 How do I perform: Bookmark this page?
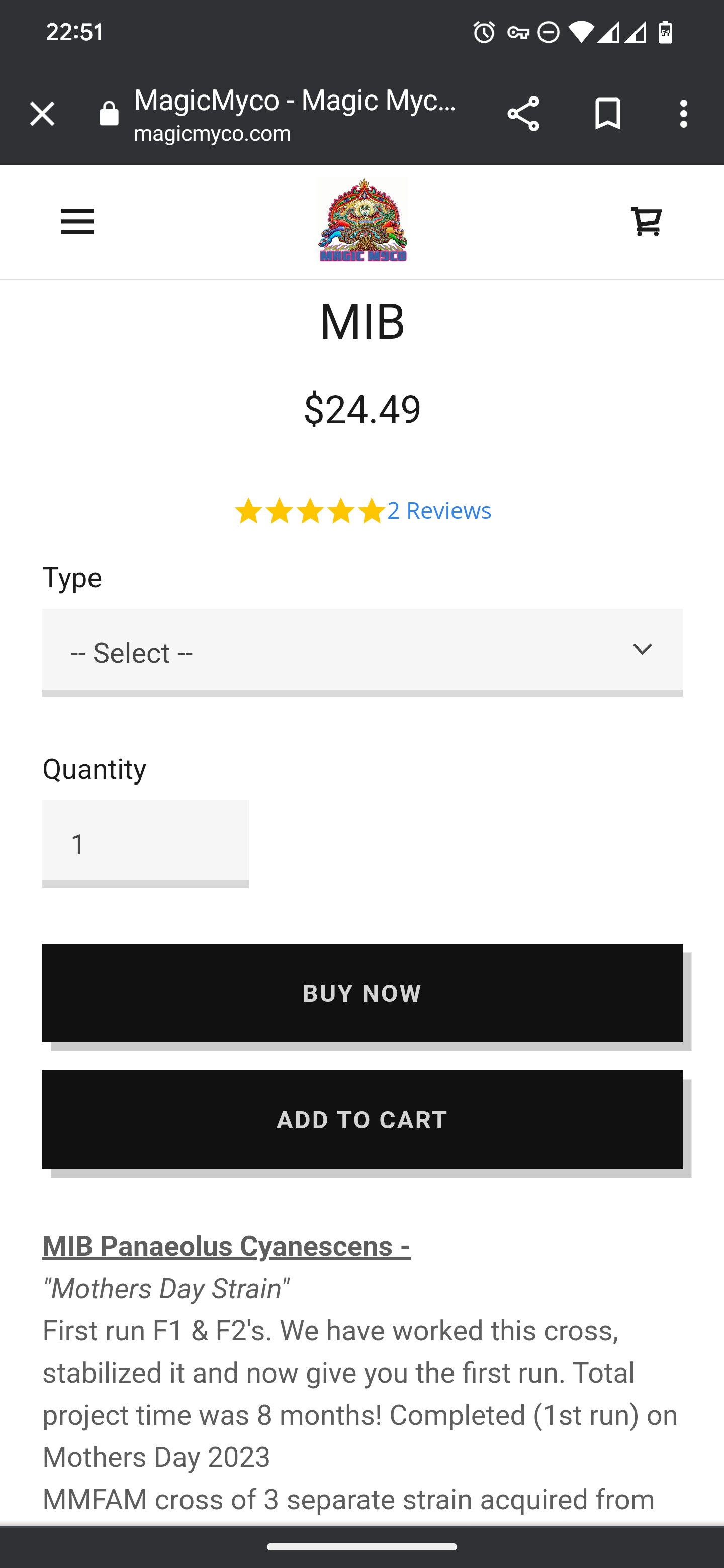(608, 114)
